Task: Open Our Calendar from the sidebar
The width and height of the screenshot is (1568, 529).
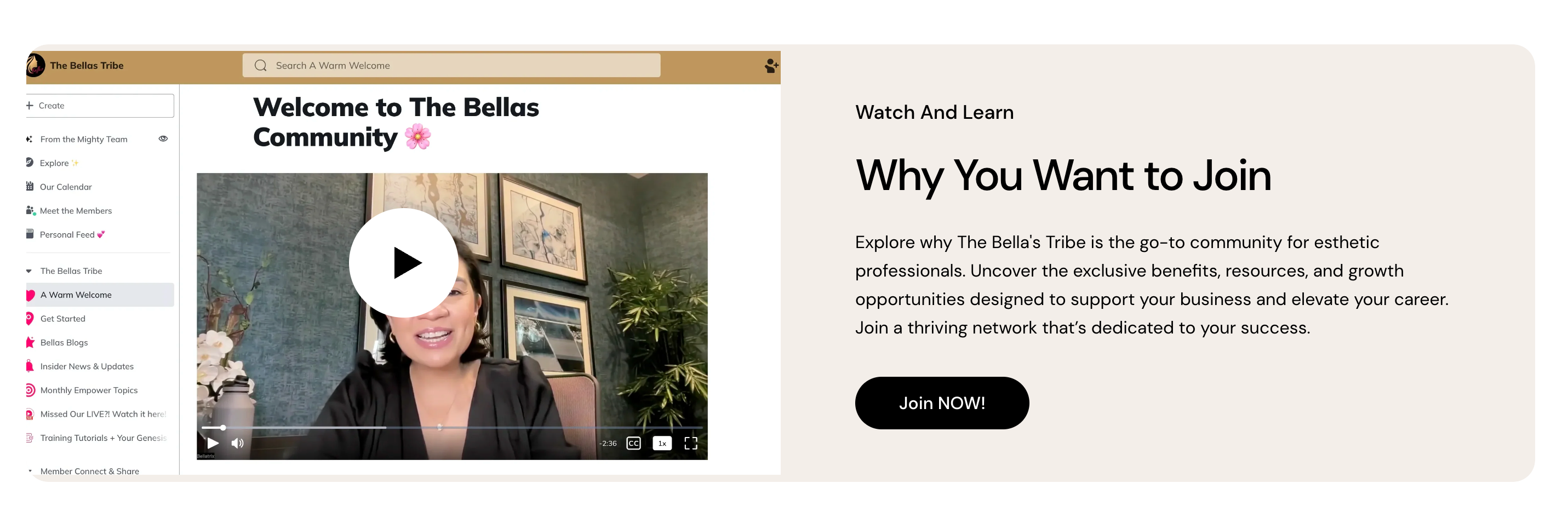Action: [x=66, y=187]
